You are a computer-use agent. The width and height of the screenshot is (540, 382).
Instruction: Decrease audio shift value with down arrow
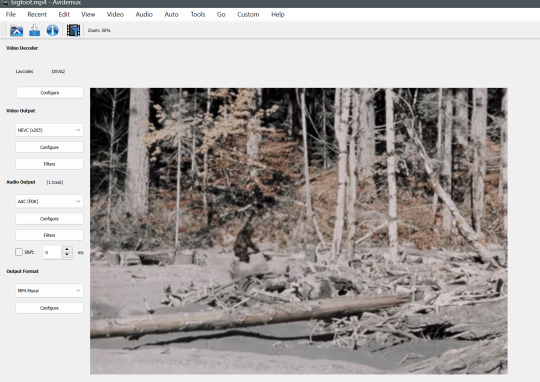tap(67, 255)
